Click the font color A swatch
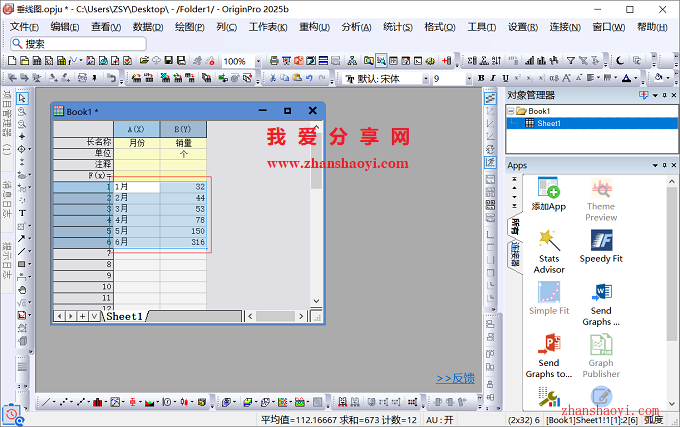 pyautogui.click(x=626, y=78)
